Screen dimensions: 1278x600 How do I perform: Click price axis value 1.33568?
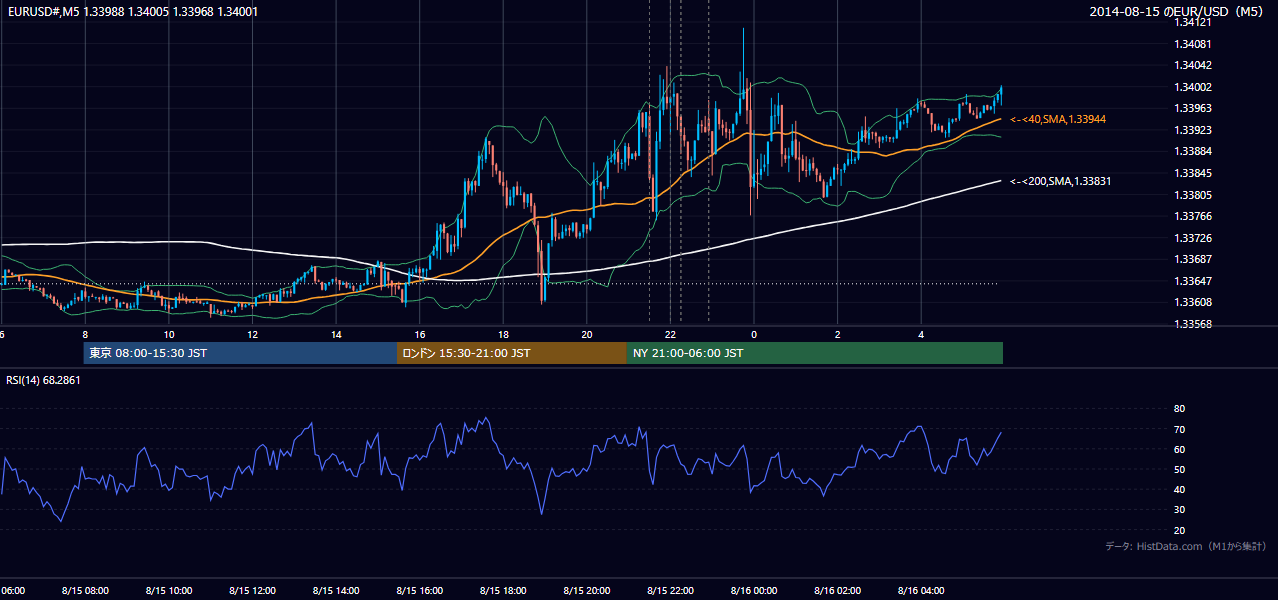[1194, 324]
